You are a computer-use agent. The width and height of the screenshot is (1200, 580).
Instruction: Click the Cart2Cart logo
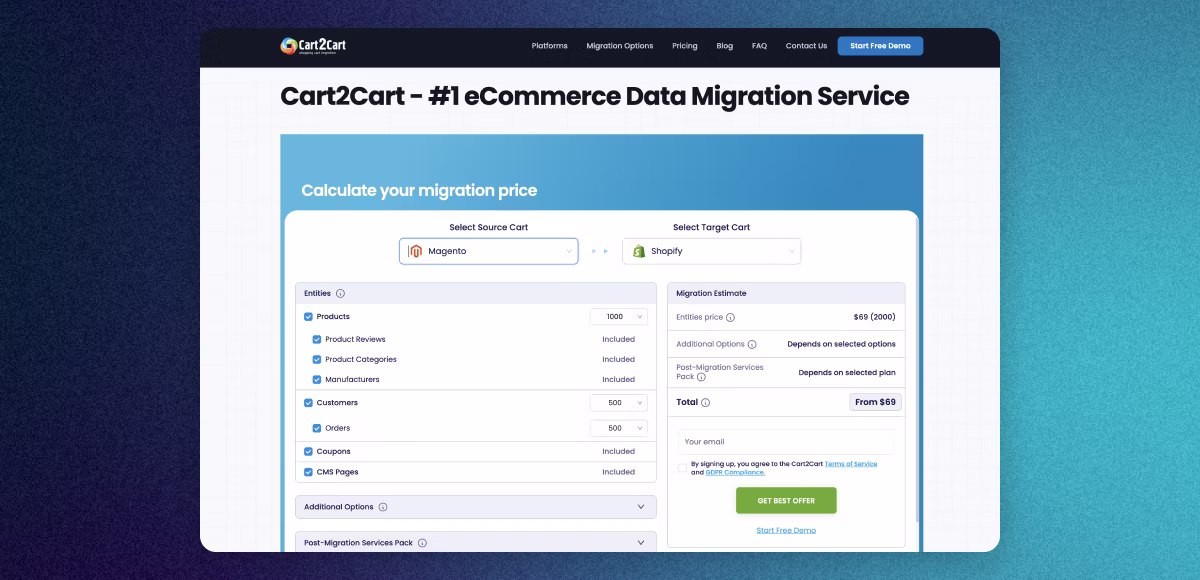tap(313, 45)
